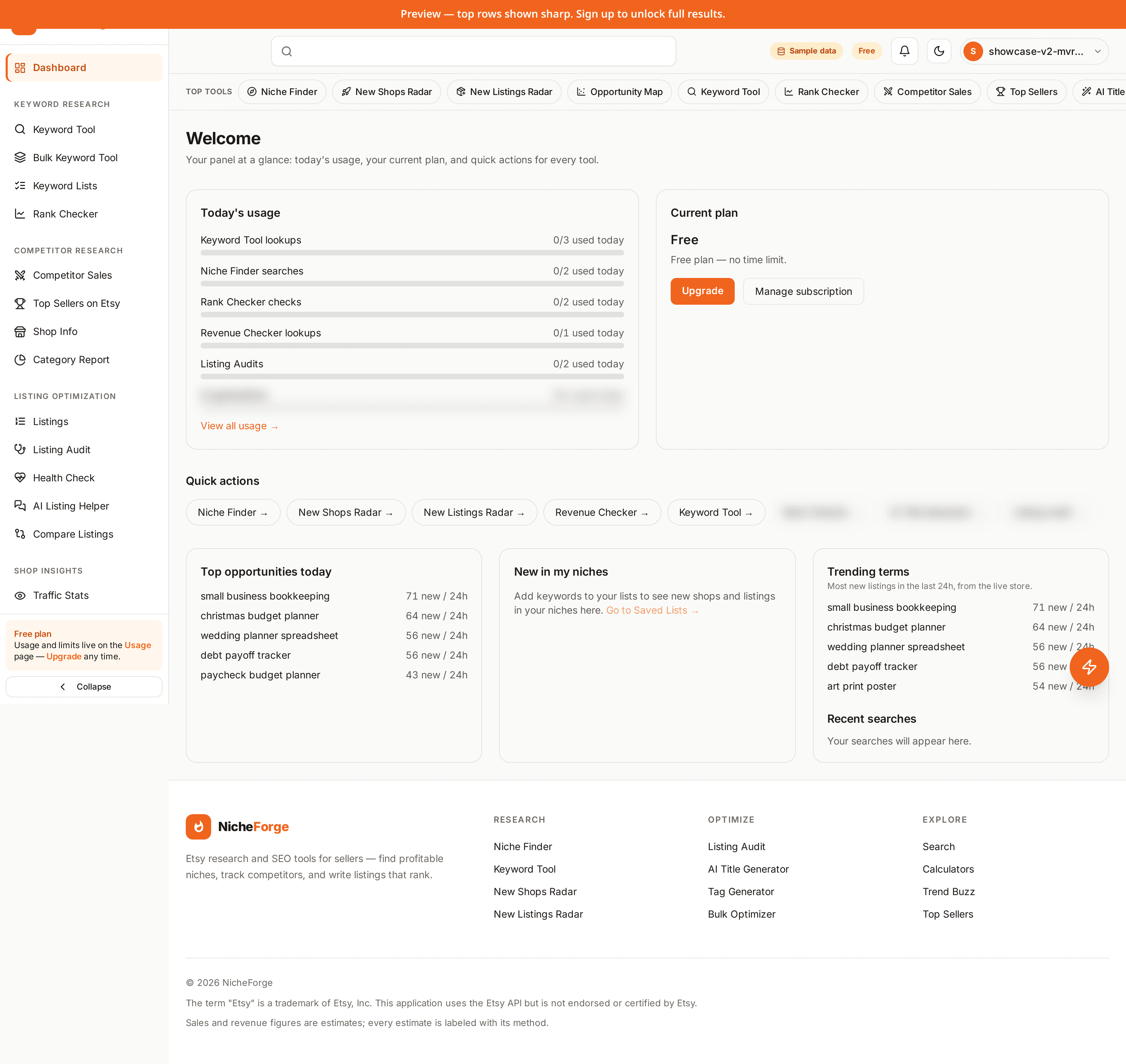Click the Top Sellers on Etsy trophy icon

pos(20,303)
